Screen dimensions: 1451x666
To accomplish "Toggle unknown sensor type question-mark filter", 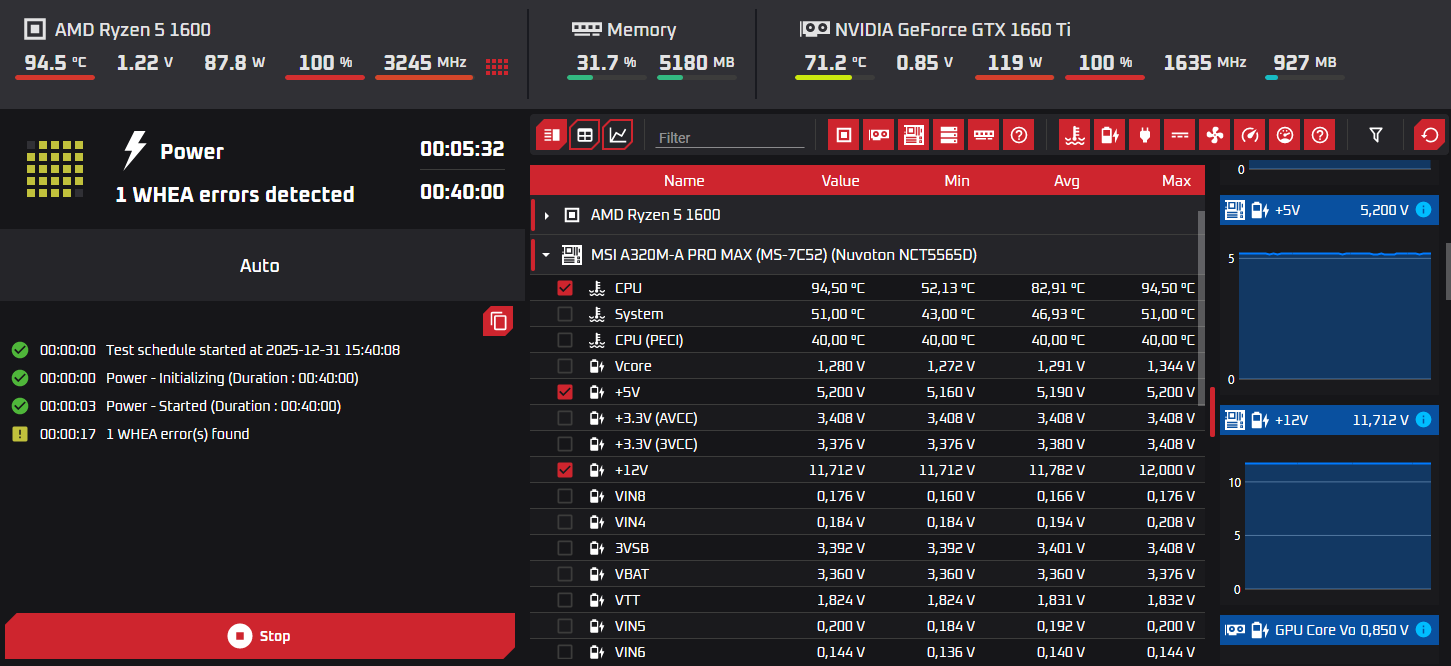I will pos(1320,134).
